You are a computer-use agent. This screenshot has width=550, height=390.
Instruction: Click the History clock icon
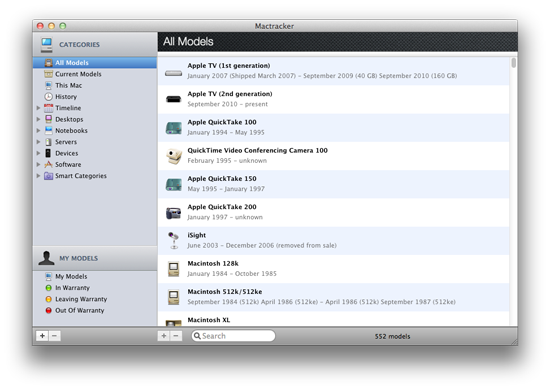(48, 96)
